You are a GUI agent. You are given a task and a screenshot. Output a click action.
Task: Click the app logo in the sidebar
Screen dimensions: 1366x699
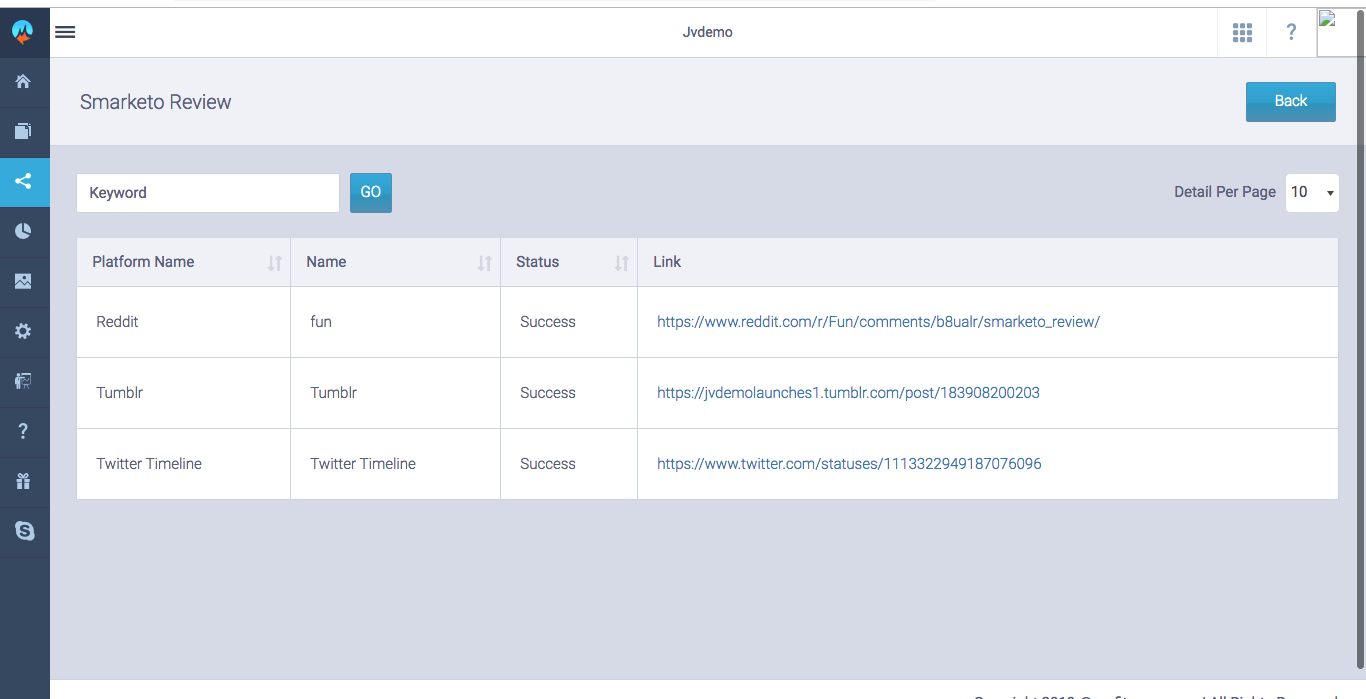[23, 33]
